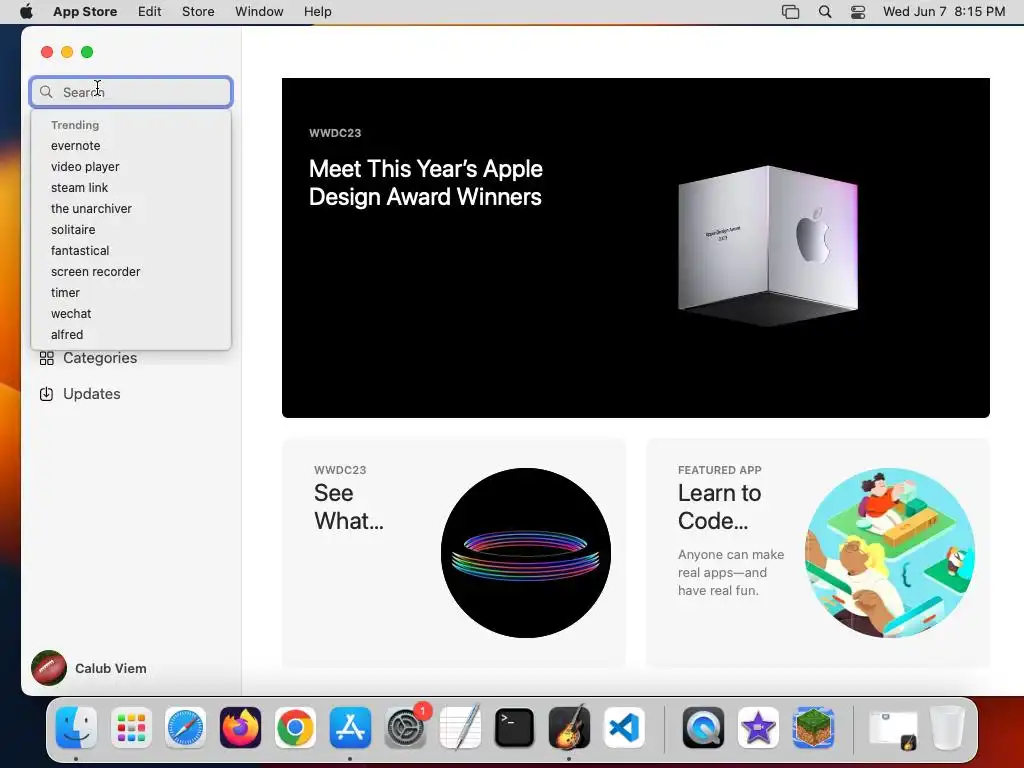Viewport: 1024px width, 768px height.
Task: Choose 'the unarchiver' suggestion
Action: [x=91, y=208]
